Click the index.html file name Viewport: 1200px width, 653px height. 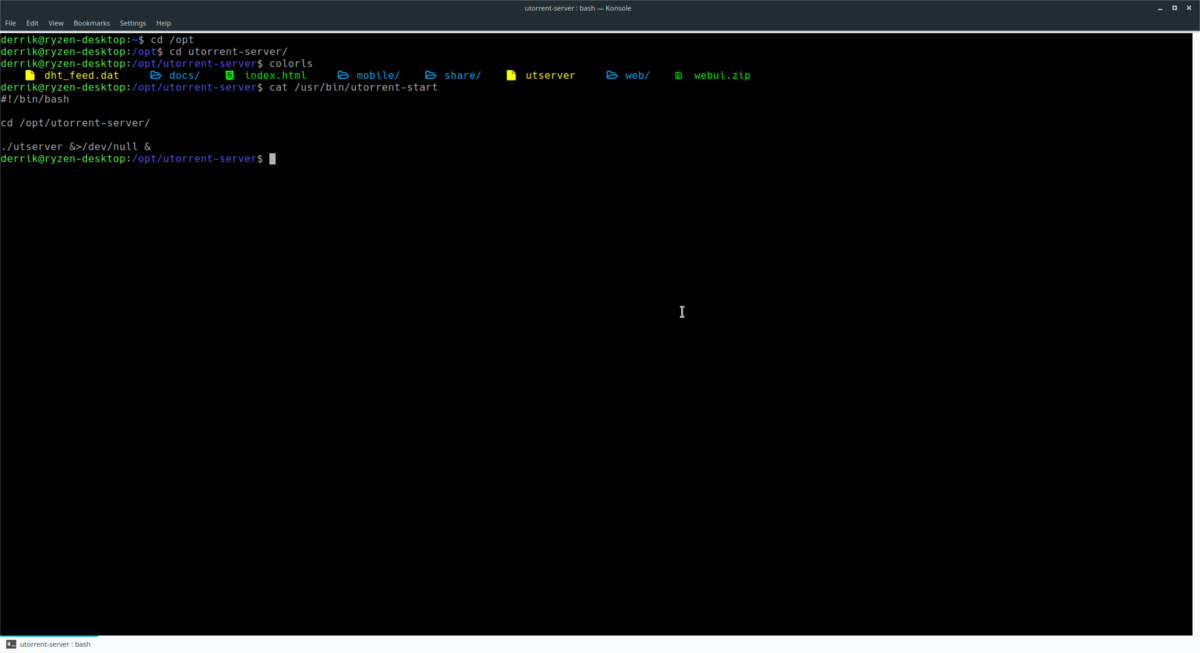275,75
